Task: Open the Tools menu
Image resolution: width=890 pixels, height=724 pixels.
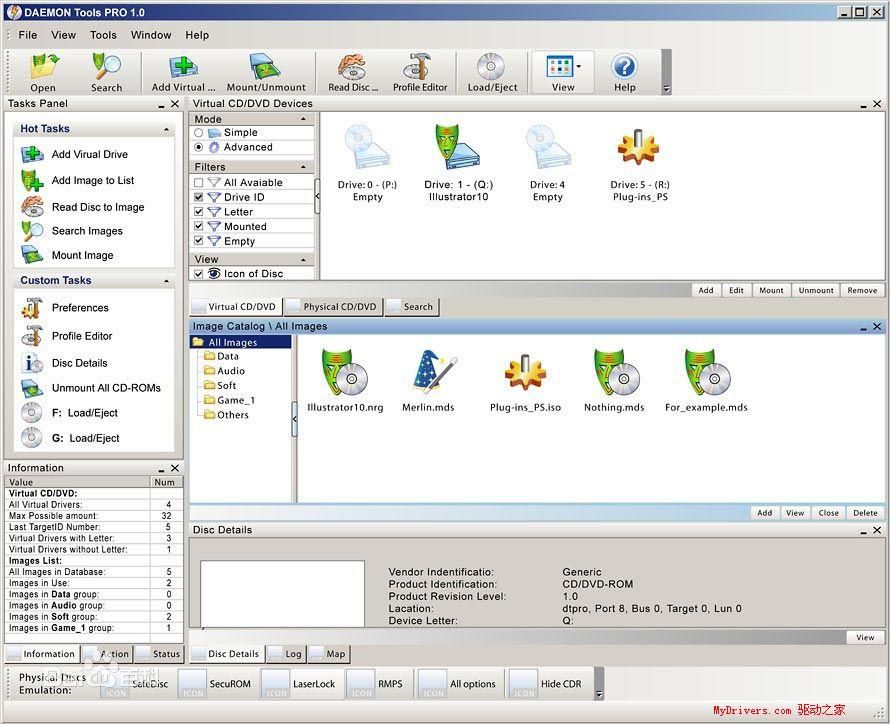Action: tap(103, 35)
